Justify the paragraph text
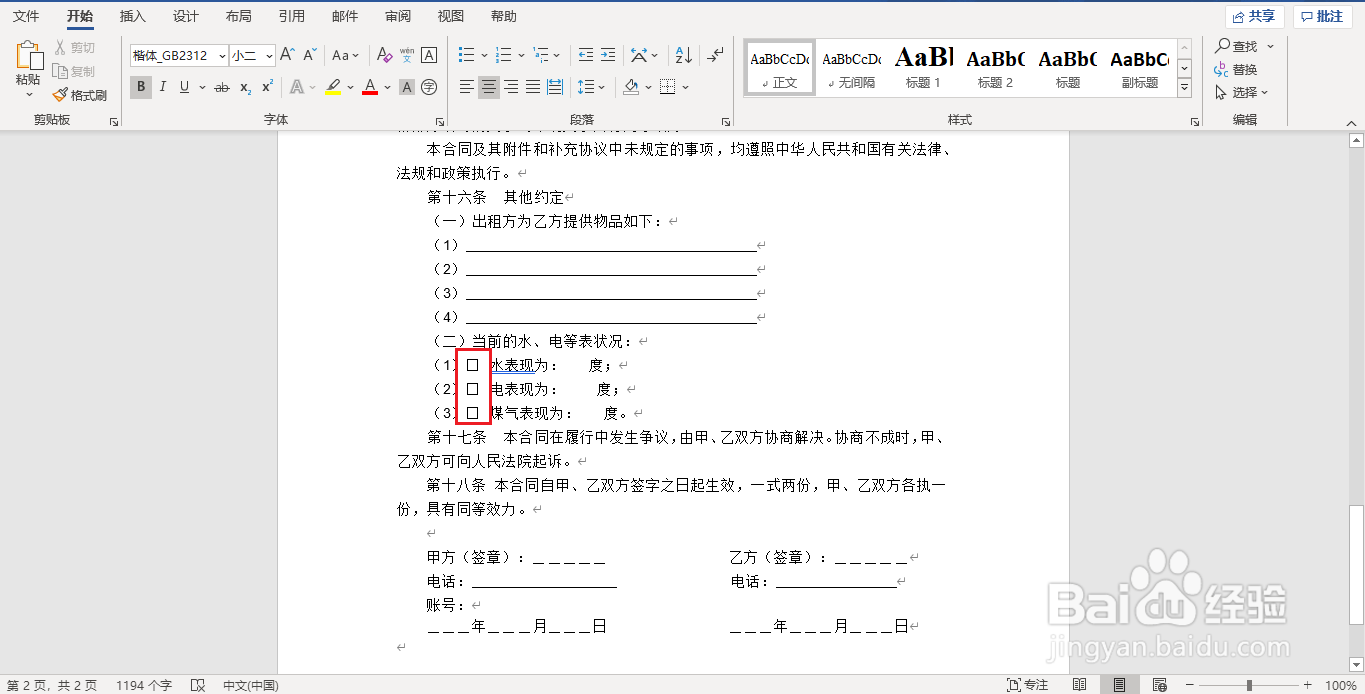The image size is (1365, 694). click(533, 87)
